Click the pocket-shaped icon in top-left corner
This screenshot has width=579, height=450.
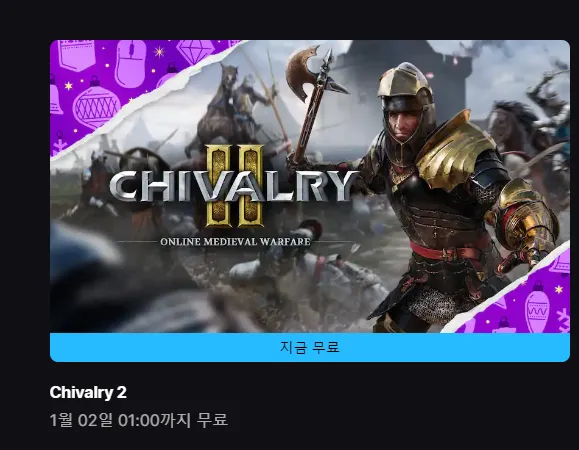point(76,55)
